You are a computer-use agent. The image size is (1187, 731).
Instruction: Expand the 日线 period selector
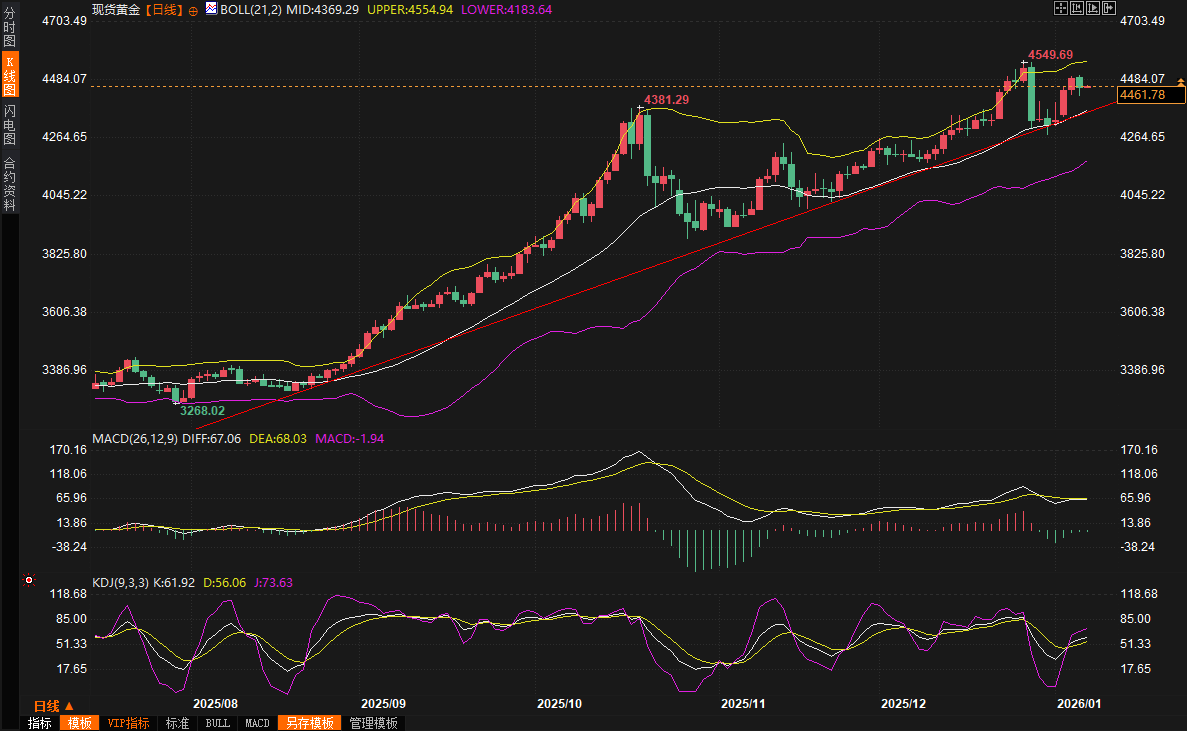click(54, 706)
